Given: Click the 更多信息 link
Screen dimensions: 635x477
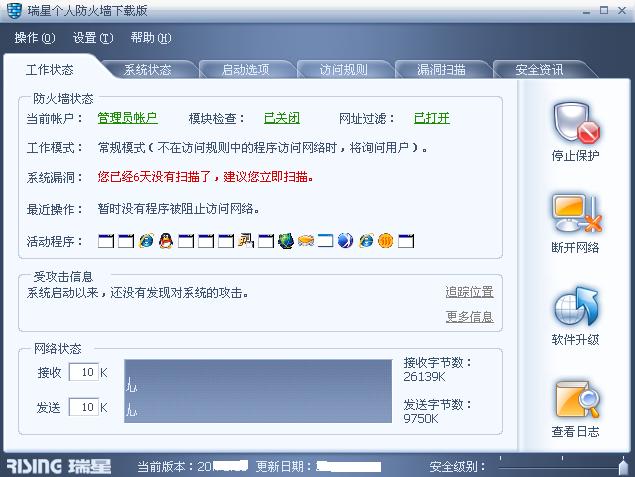Looking at the screenshot, I should pyautogui.click(x=469, y=317).
